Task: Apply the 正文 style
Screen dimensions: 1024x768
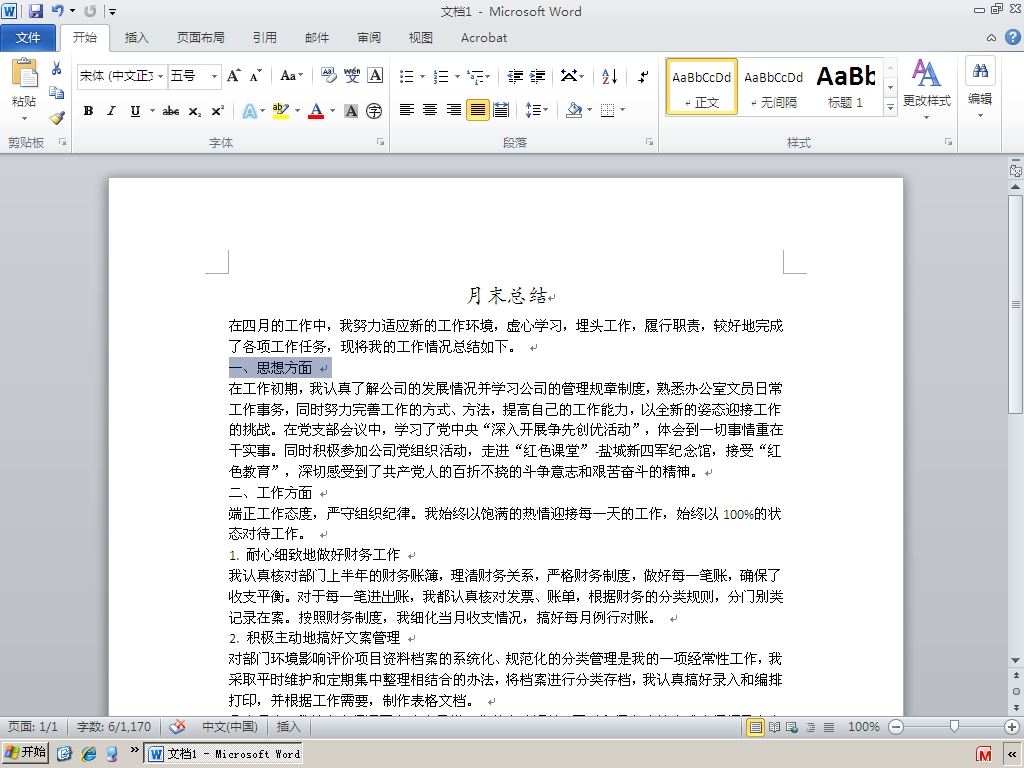Action: (702, 87)
